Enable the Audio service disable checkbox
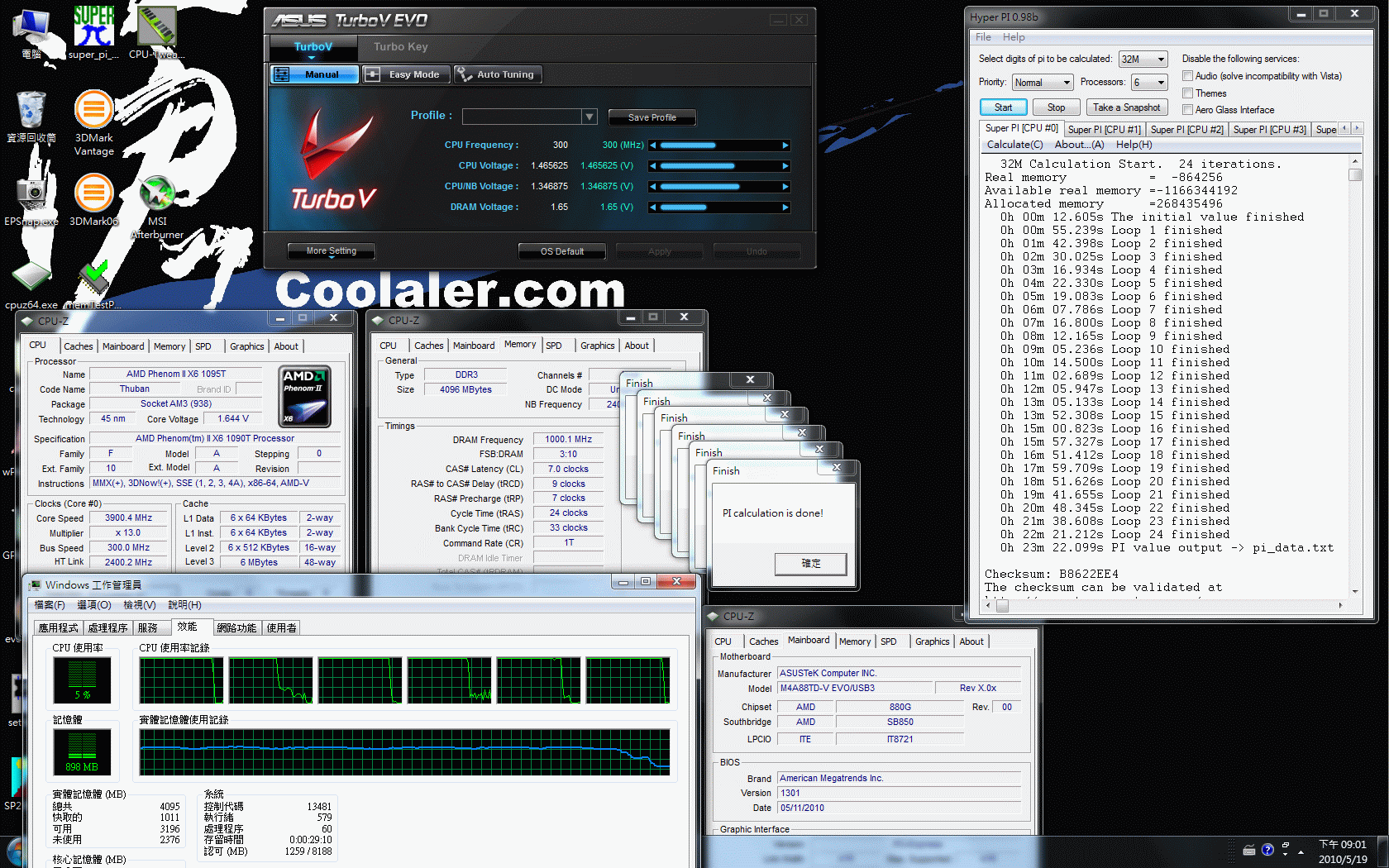Viewport: 1389px width, 868px height. (x=1187, y=76)
